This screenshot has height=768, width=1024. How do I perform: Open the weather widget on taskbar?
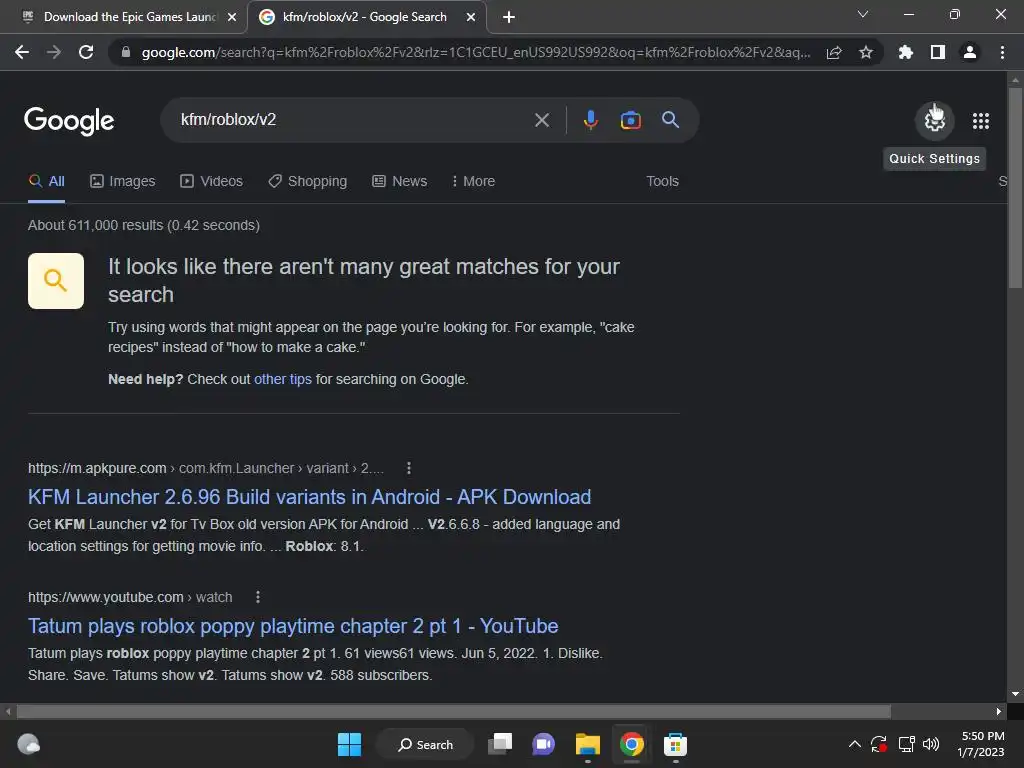[x=28, y=744]
